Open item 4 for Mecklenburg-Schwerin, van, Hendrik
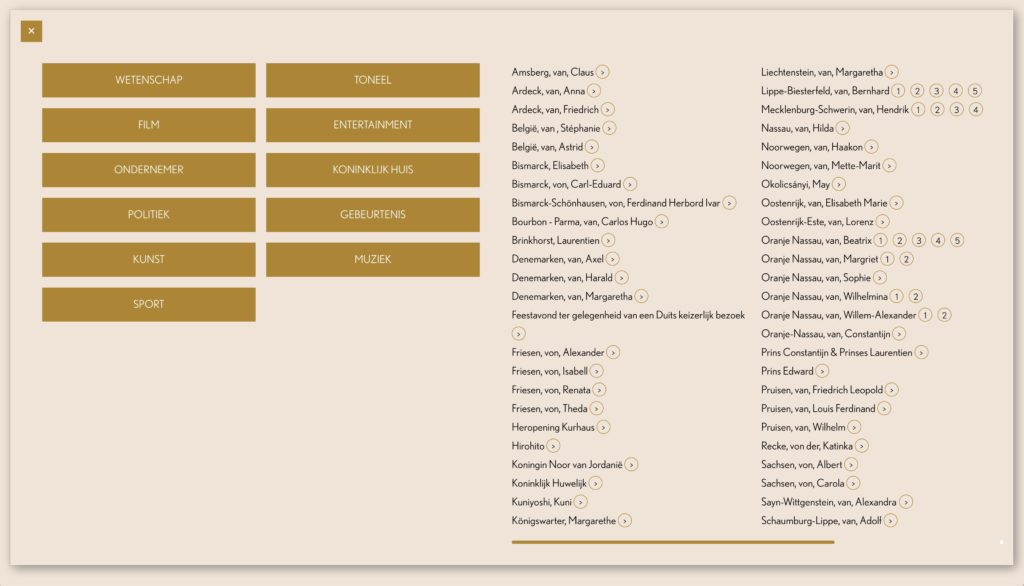 tap(976, 110)
